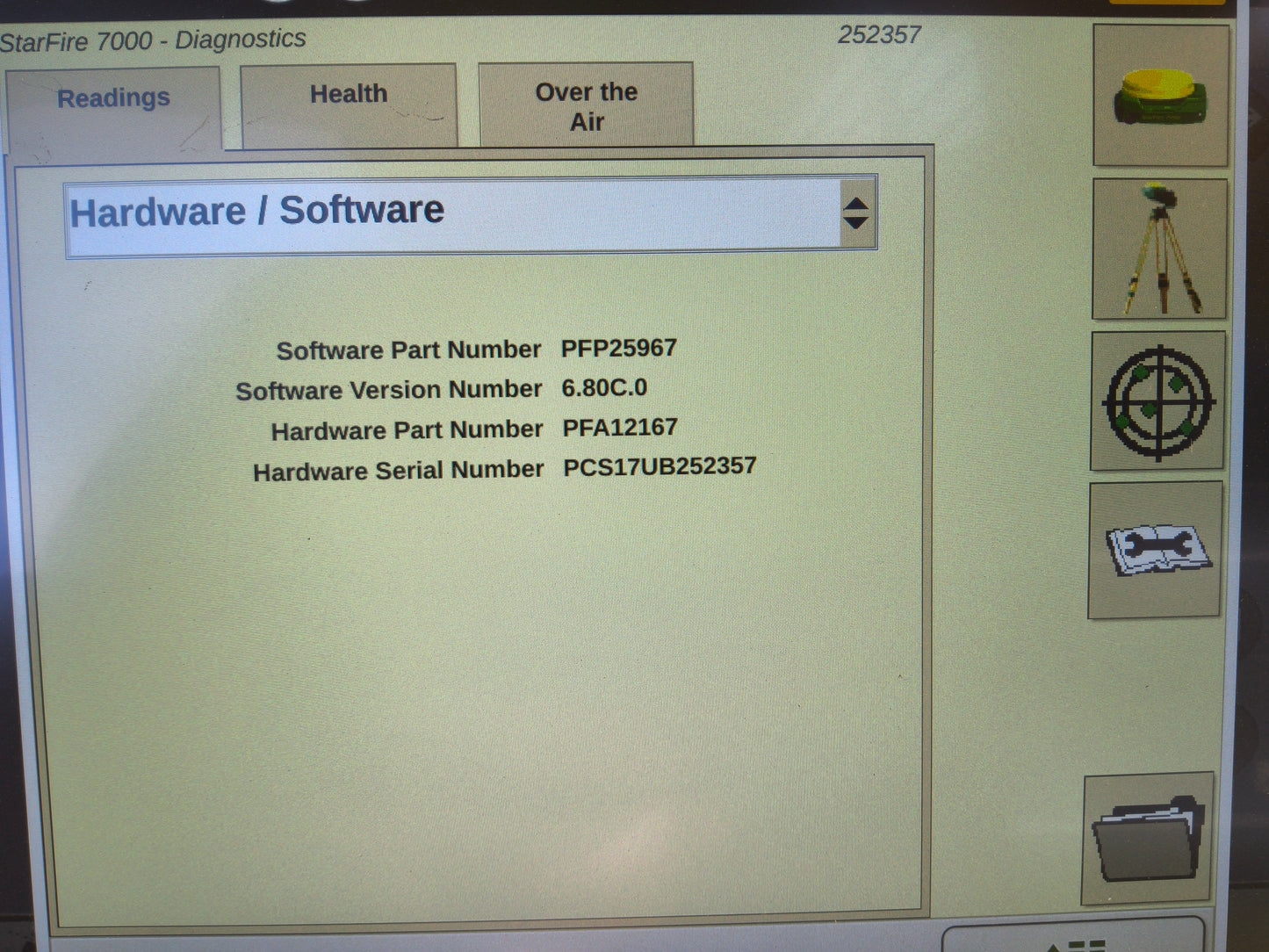Click the Hardware Part Number label
The width and height of the screenshot is (1269, 952).
[x=407, y=430]
